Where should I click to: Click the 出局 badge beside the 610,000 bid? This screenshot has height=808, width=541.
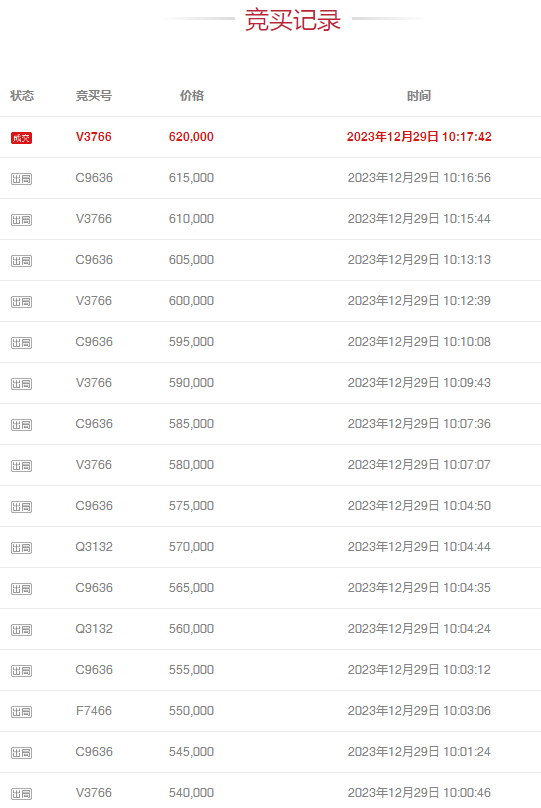pos(21,220)
